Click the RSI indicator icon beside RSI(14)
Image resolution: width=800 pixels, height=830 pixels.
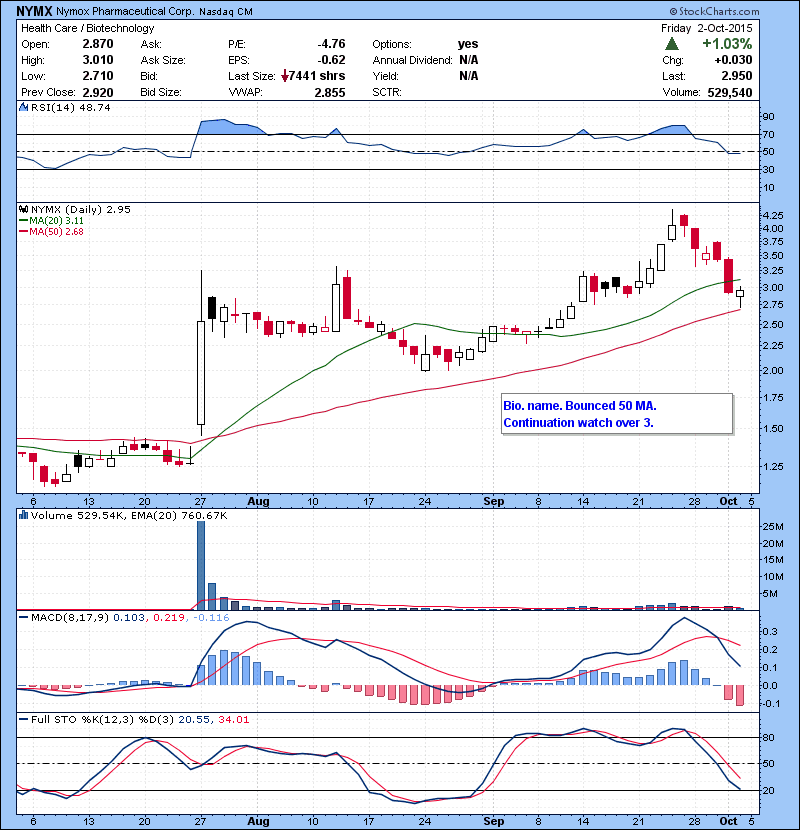(x=23, y=107)
